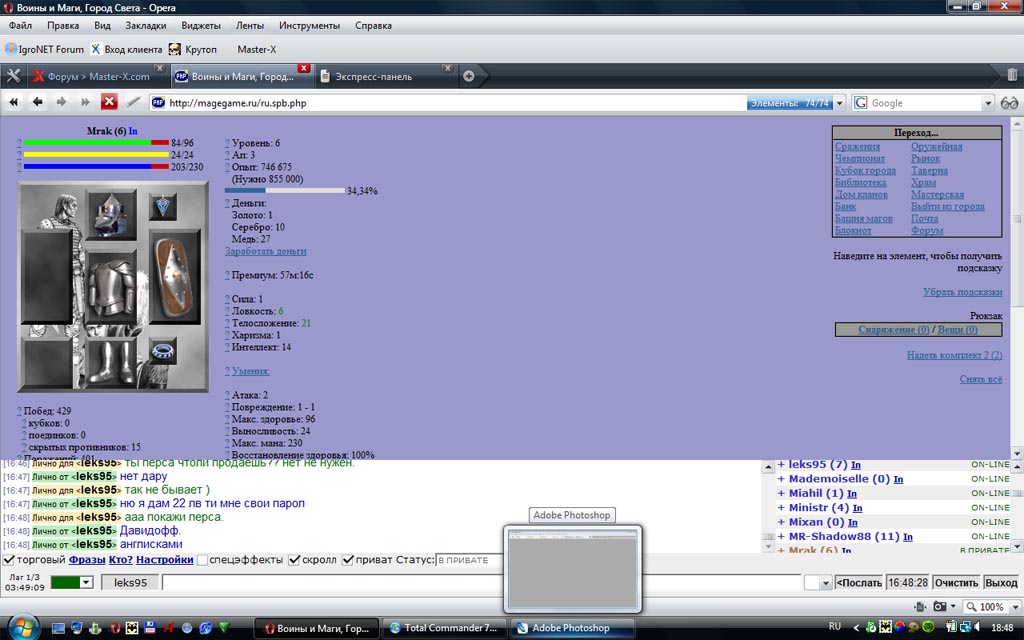Click the help question mark beside Уровень
1024x640 pixels.
[227, 143]
